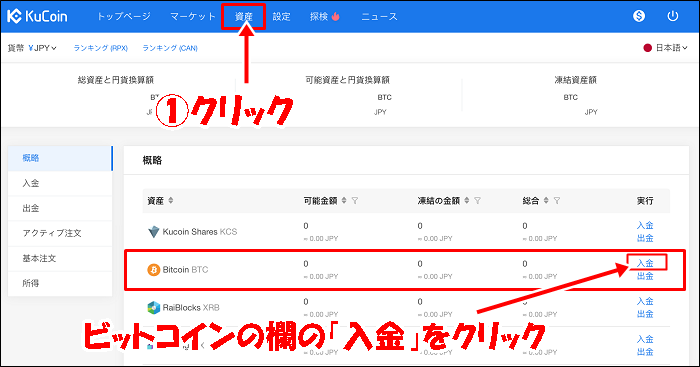Click 出金 in the RaiBlocks row
Image resolution: width=700 pixels, height=367 pixels.
tap(645, 314)
